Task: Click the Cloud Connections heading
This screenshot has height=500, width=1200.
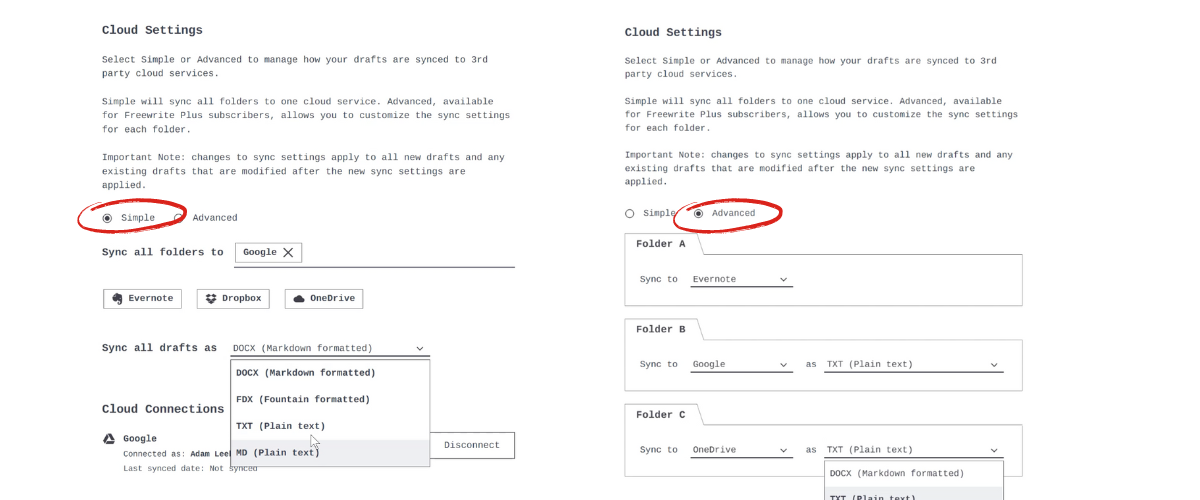Action: point(163,409)
